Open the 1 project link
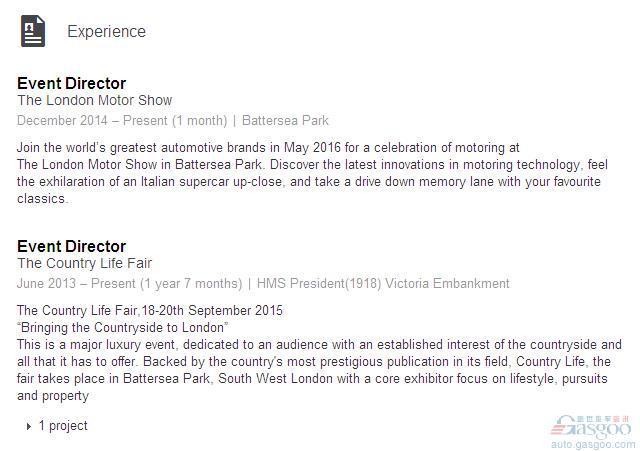 63,426
